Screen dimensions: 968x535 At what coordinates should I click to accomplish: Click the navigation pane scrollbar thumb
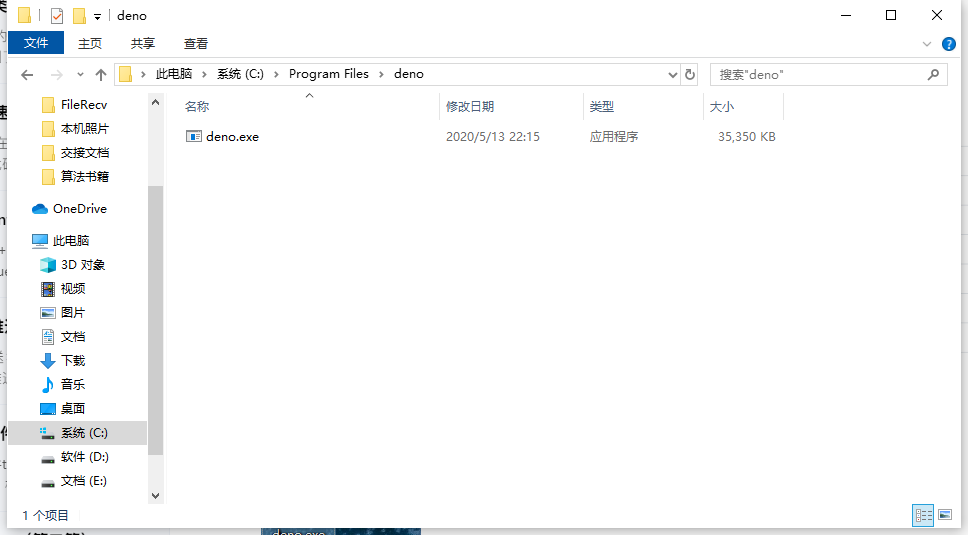pos(156,320)
